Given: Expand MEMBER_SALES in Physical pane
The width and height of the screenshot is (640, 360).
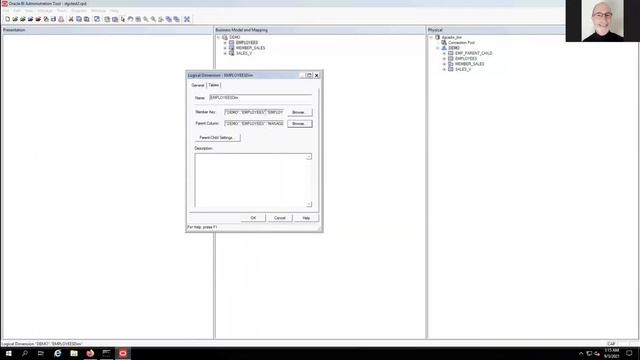Looking at the screenshot, I should coord(444,64).
